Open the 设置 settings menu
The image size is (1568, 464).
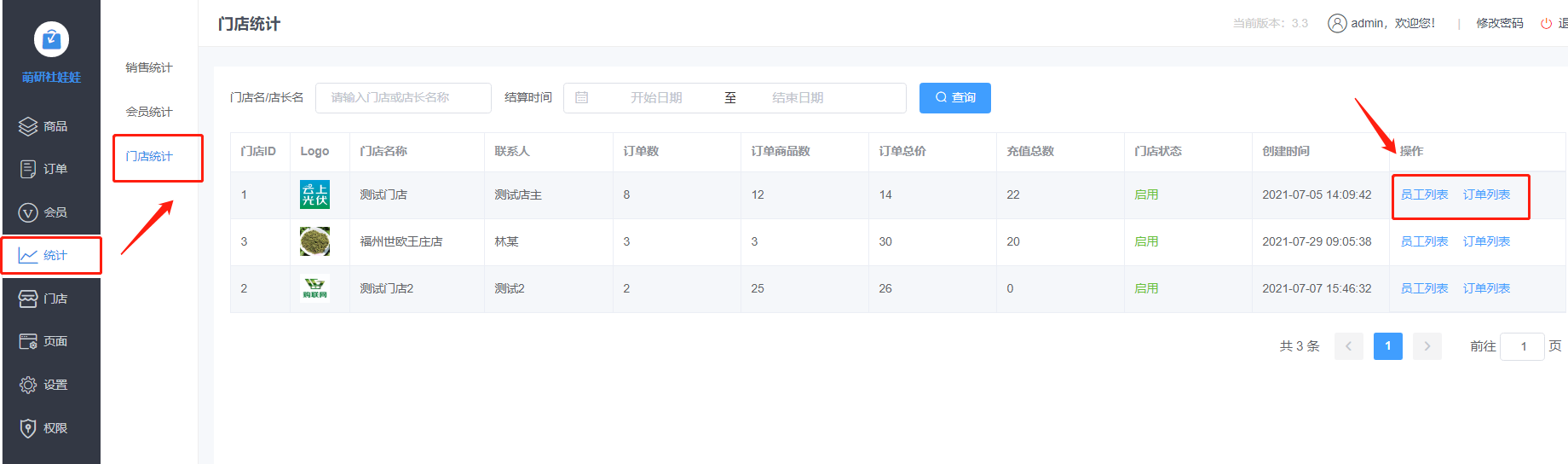(51, 385)
